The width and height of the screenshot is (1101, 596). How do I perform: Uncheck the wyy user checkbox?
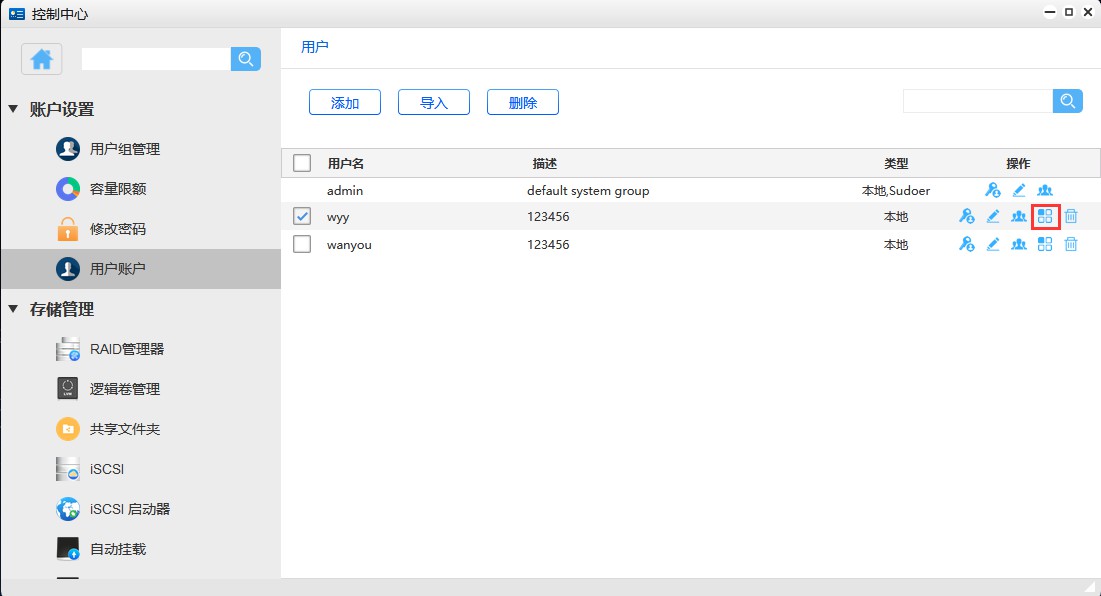point(302,216)
